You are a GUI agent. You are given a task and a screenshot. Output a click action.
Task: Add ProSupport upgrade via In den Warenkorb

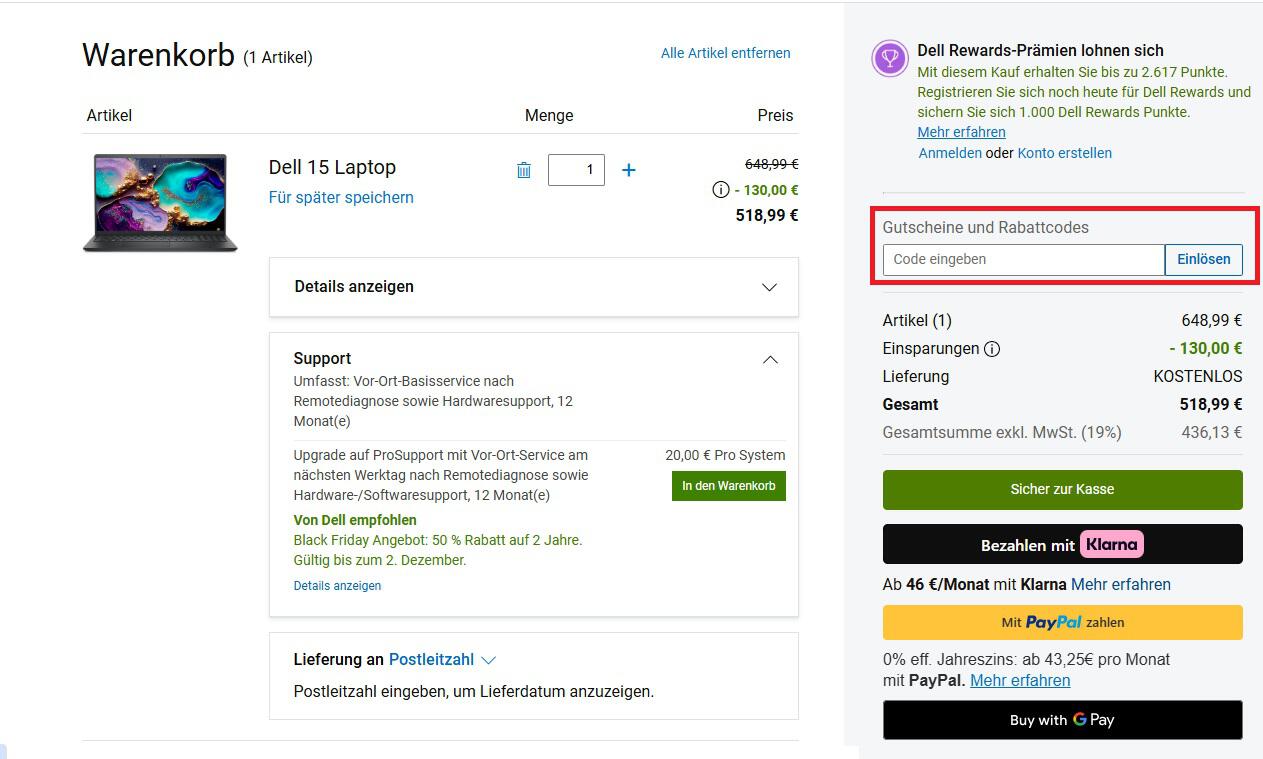click(728, 485)
